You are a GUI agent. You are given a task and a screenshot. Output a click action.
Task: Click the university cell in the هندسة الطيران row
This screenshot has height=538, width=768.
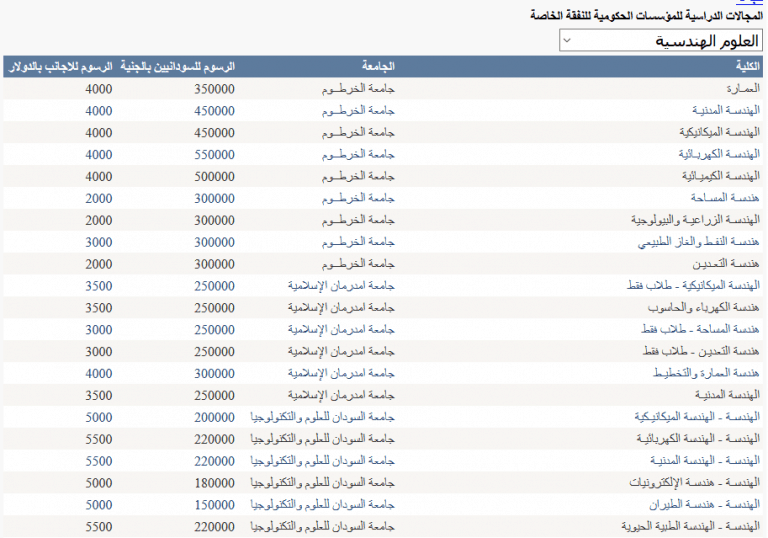point(322,505)
